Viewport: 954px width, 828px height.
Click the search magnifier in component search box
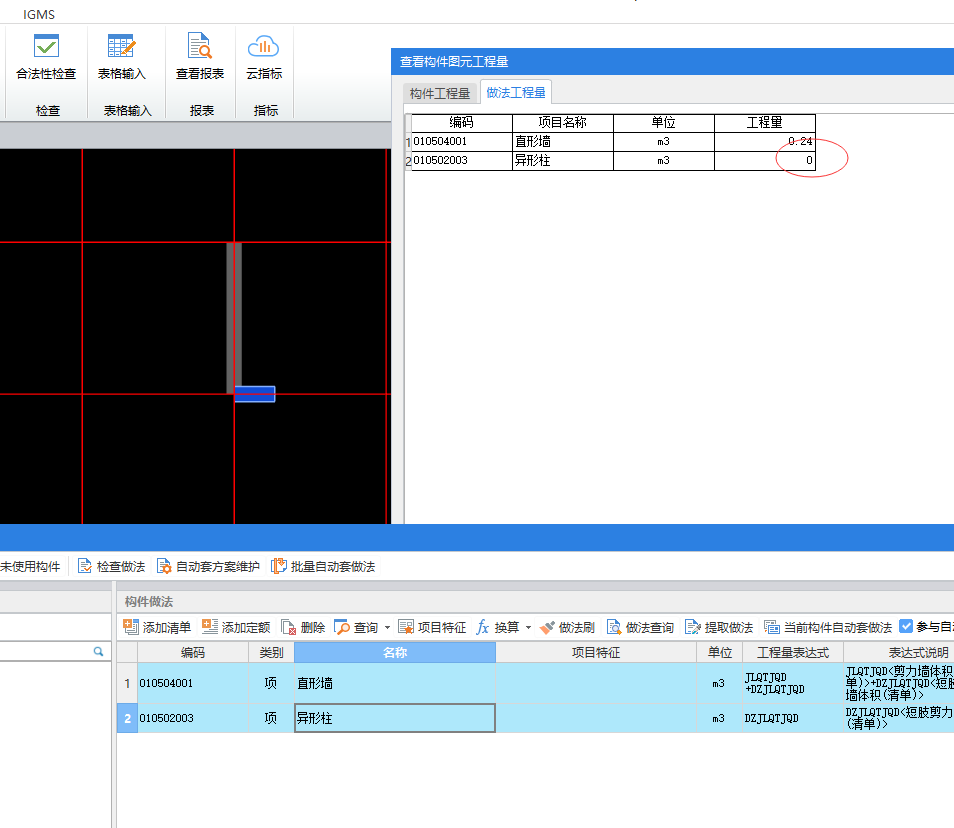coord(98,652)
